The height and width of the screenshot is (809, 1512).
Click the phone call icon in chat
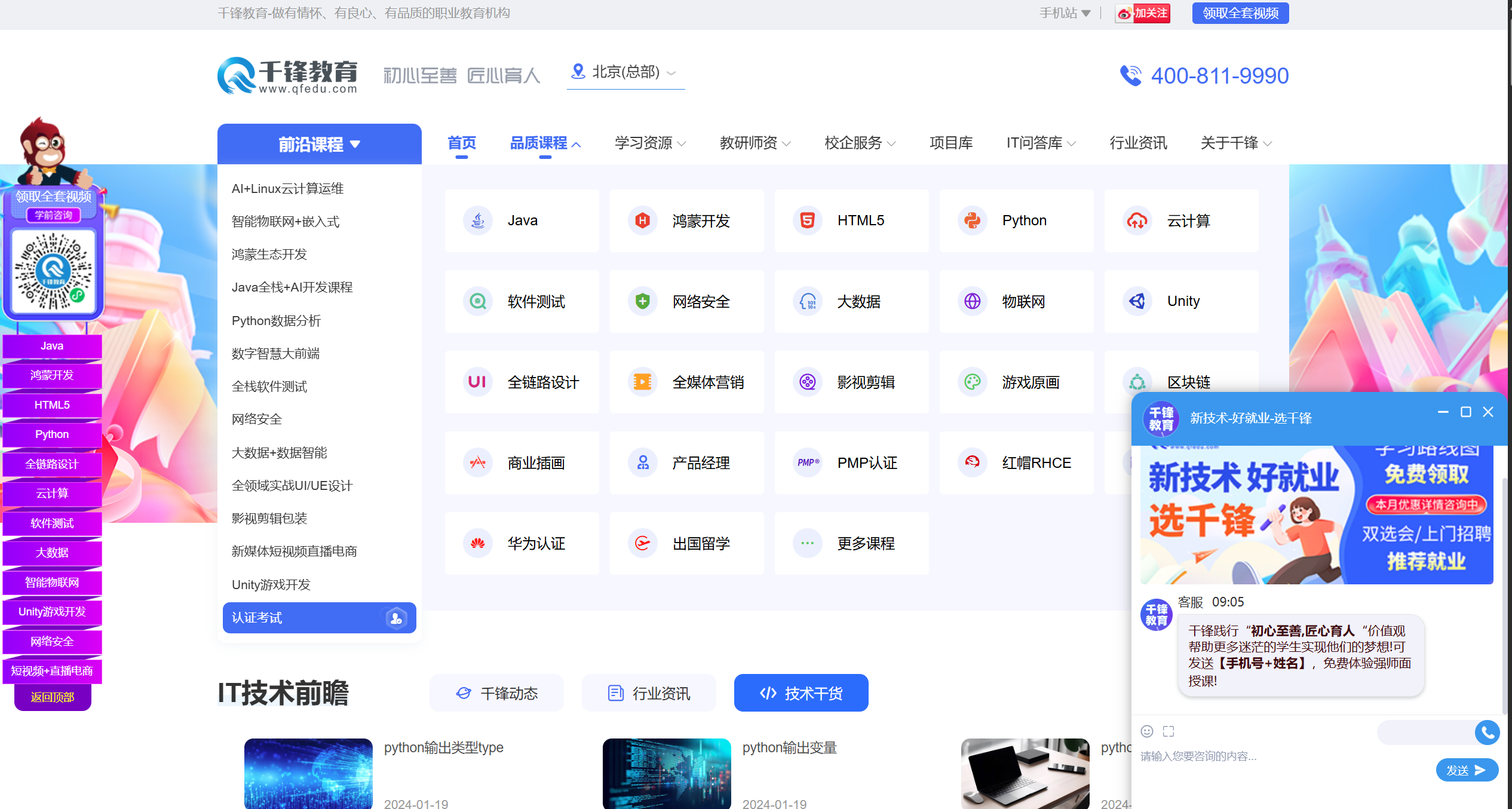(1486, 732)
